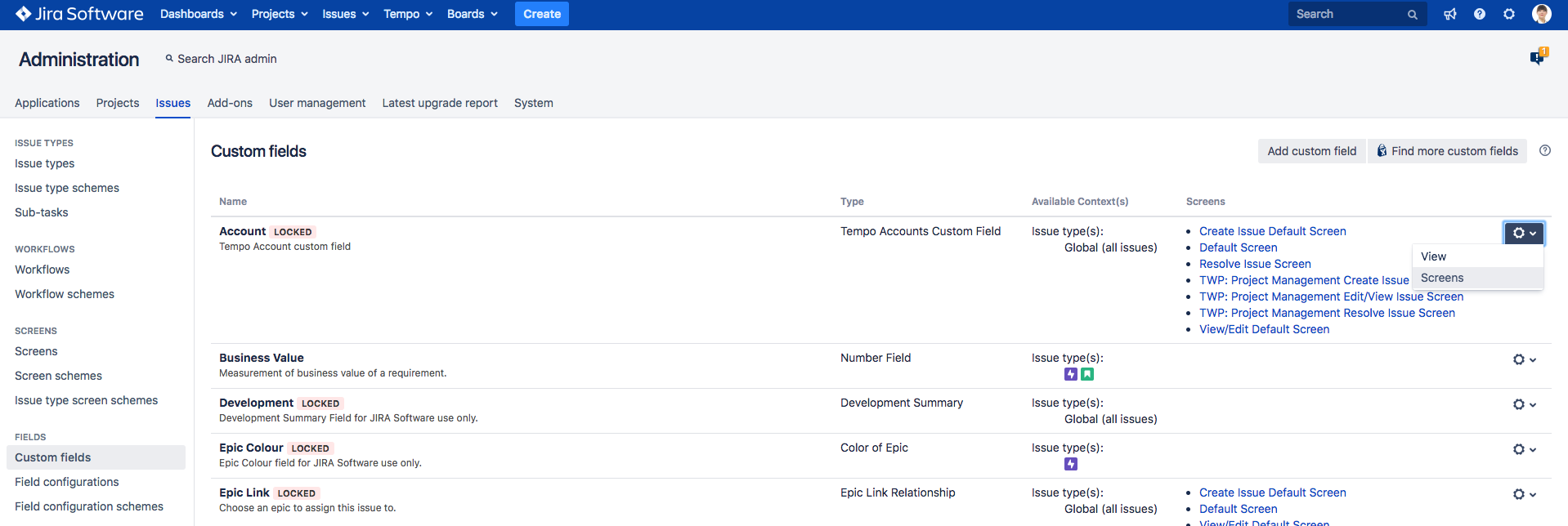1568x526 pixels.
Task: Open the notification icon with orange badge
Action: pos(1538,57)
